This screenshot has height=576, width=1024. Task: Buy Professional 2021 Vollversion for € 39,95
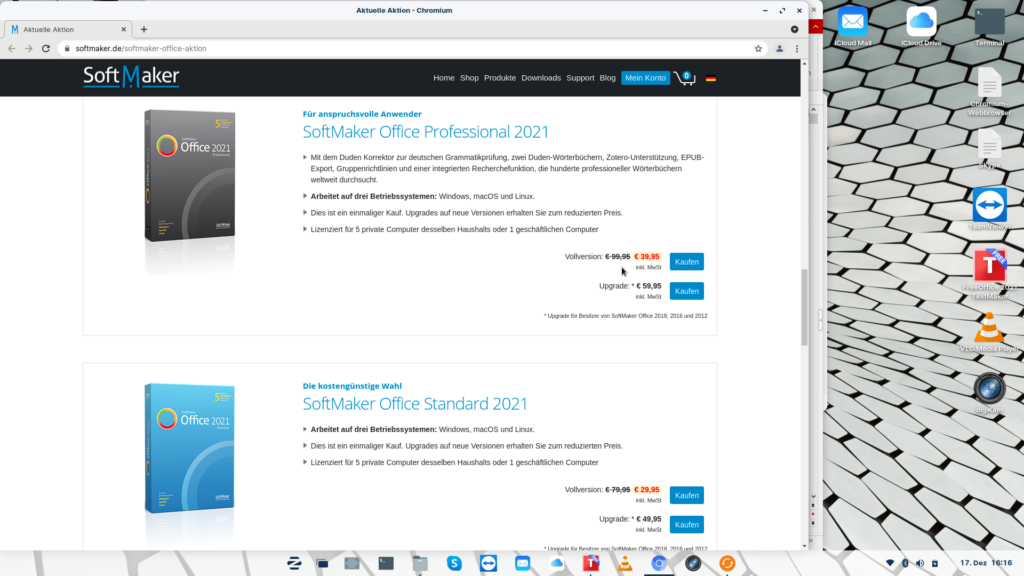click(686, 262)
